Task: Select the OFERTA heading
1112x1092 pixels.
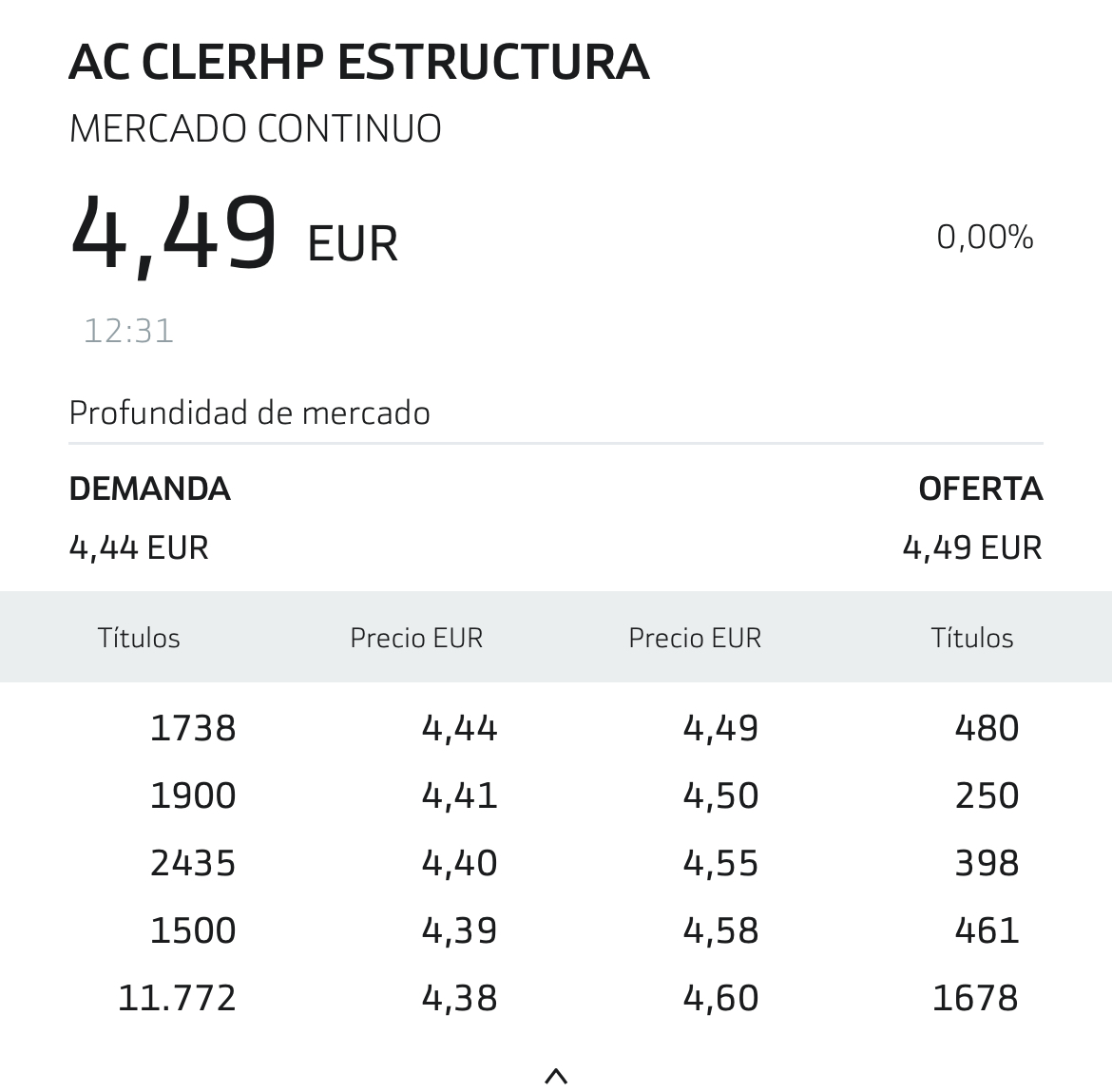Action: 981,489
